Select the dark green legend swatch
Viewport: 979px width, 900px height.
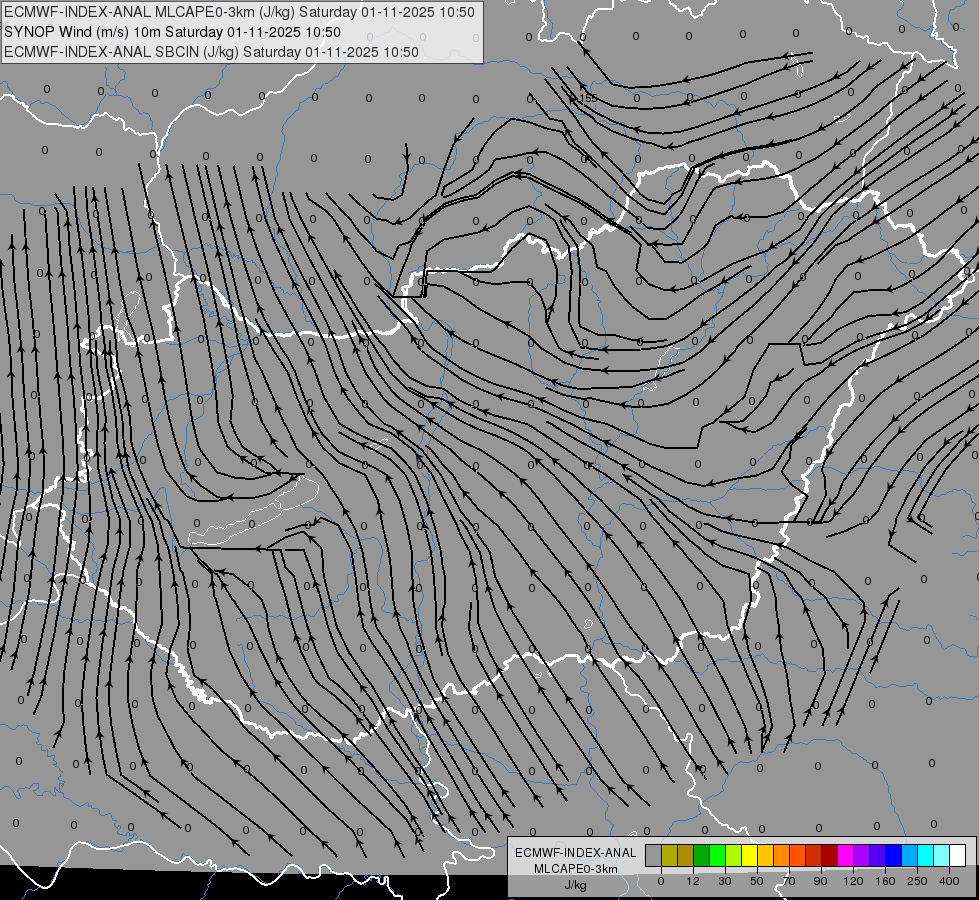pyautogui.click(x=702, y=855)
